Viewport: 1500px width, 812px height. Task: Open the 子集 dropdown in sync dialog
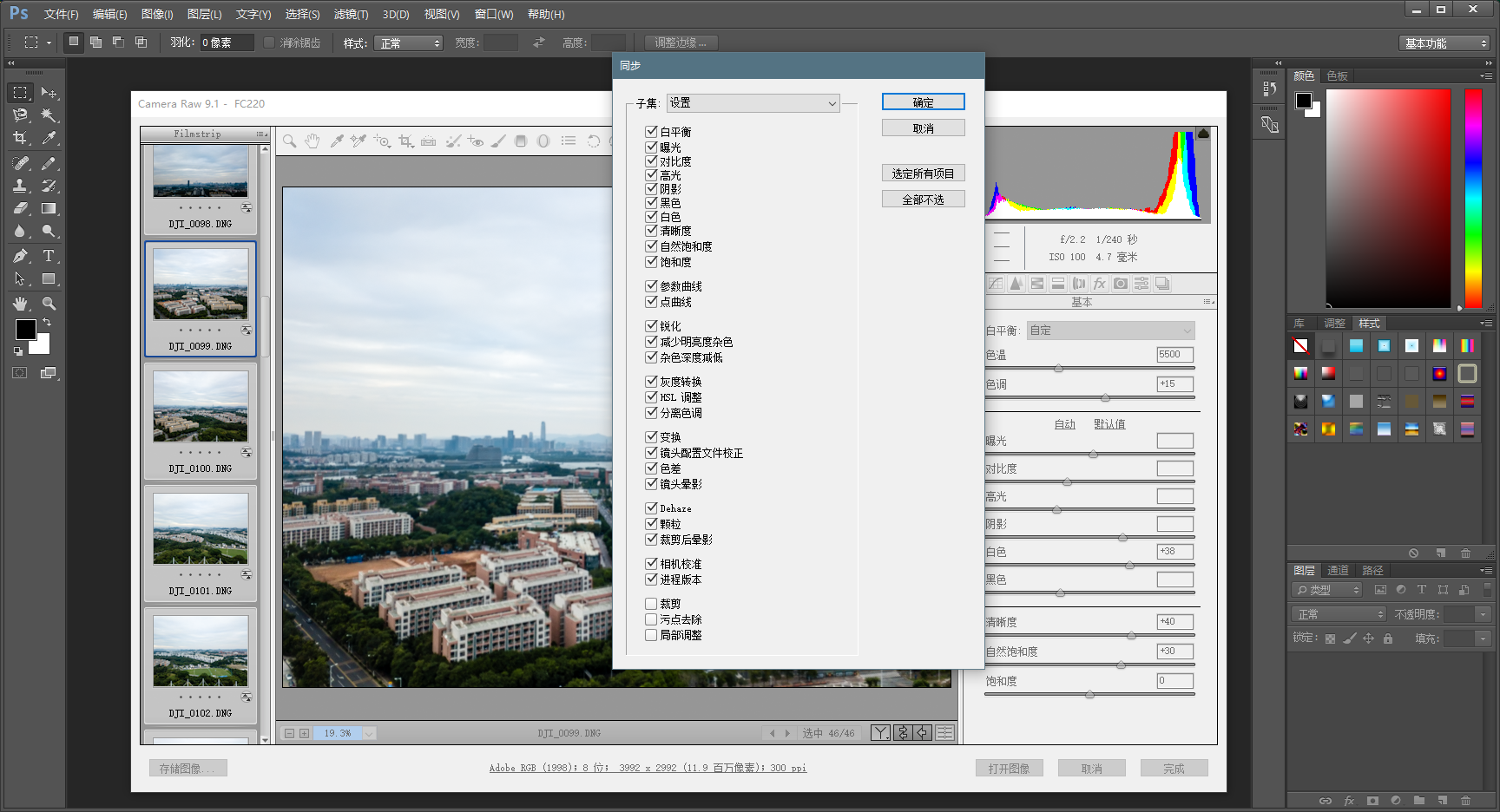coord(753,103)
